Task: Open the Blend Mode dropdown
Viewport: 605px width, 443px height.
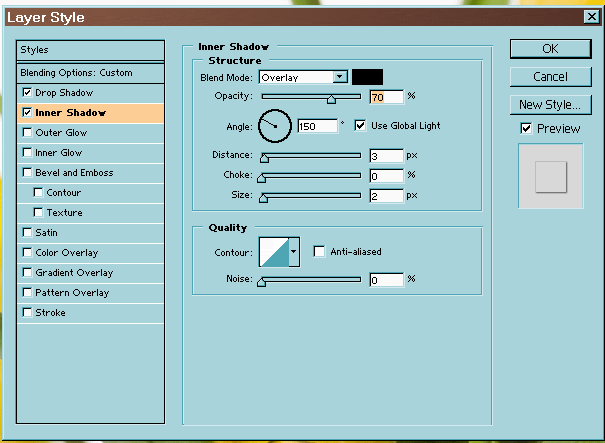Action: [x=340, y=77]
